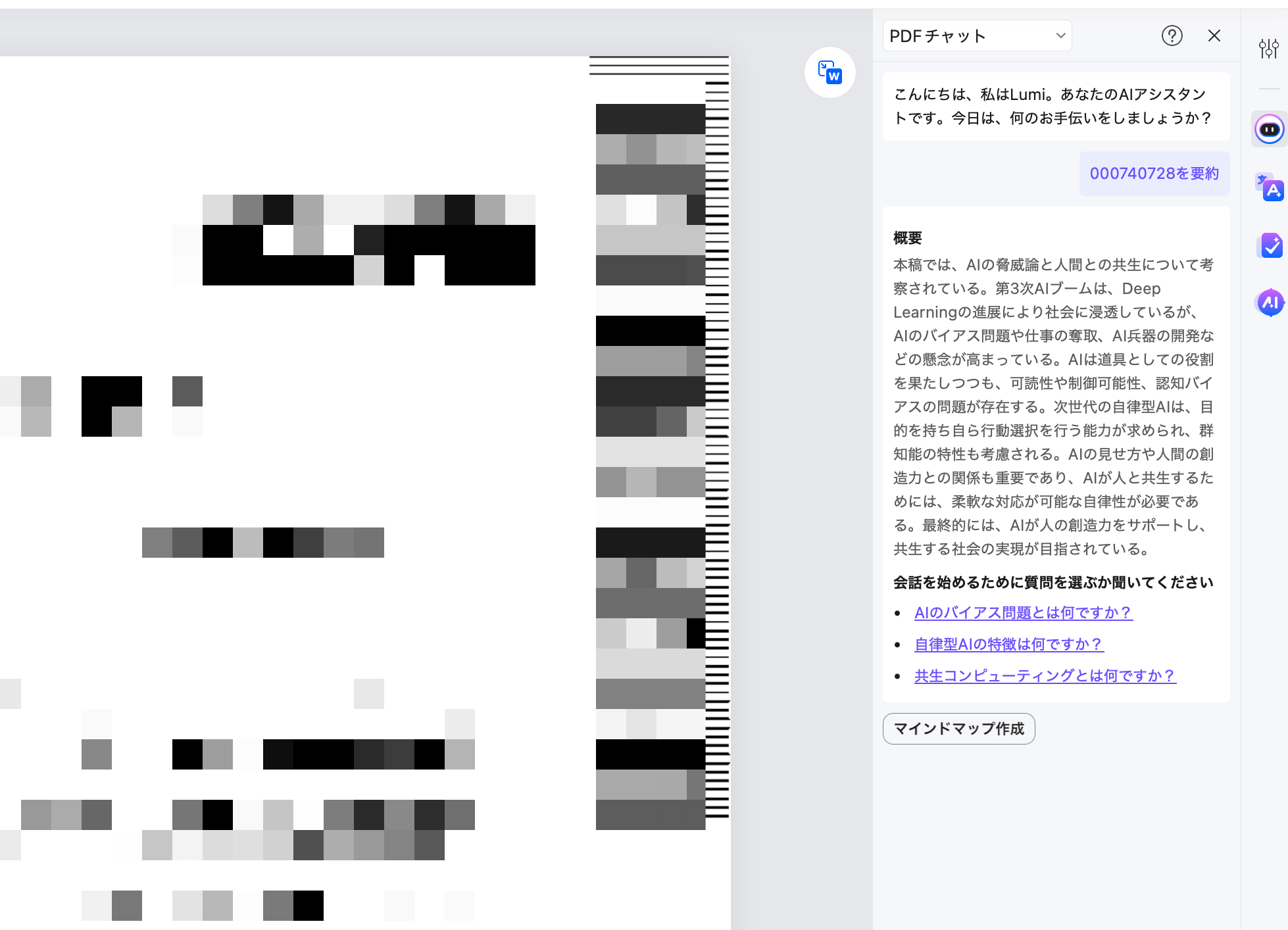Image resolution: width=1288 pixels, height=930 pixels.
Task: Click the grayscale column on PDF page
Action: pyautogui.click(x=650, y=460)
